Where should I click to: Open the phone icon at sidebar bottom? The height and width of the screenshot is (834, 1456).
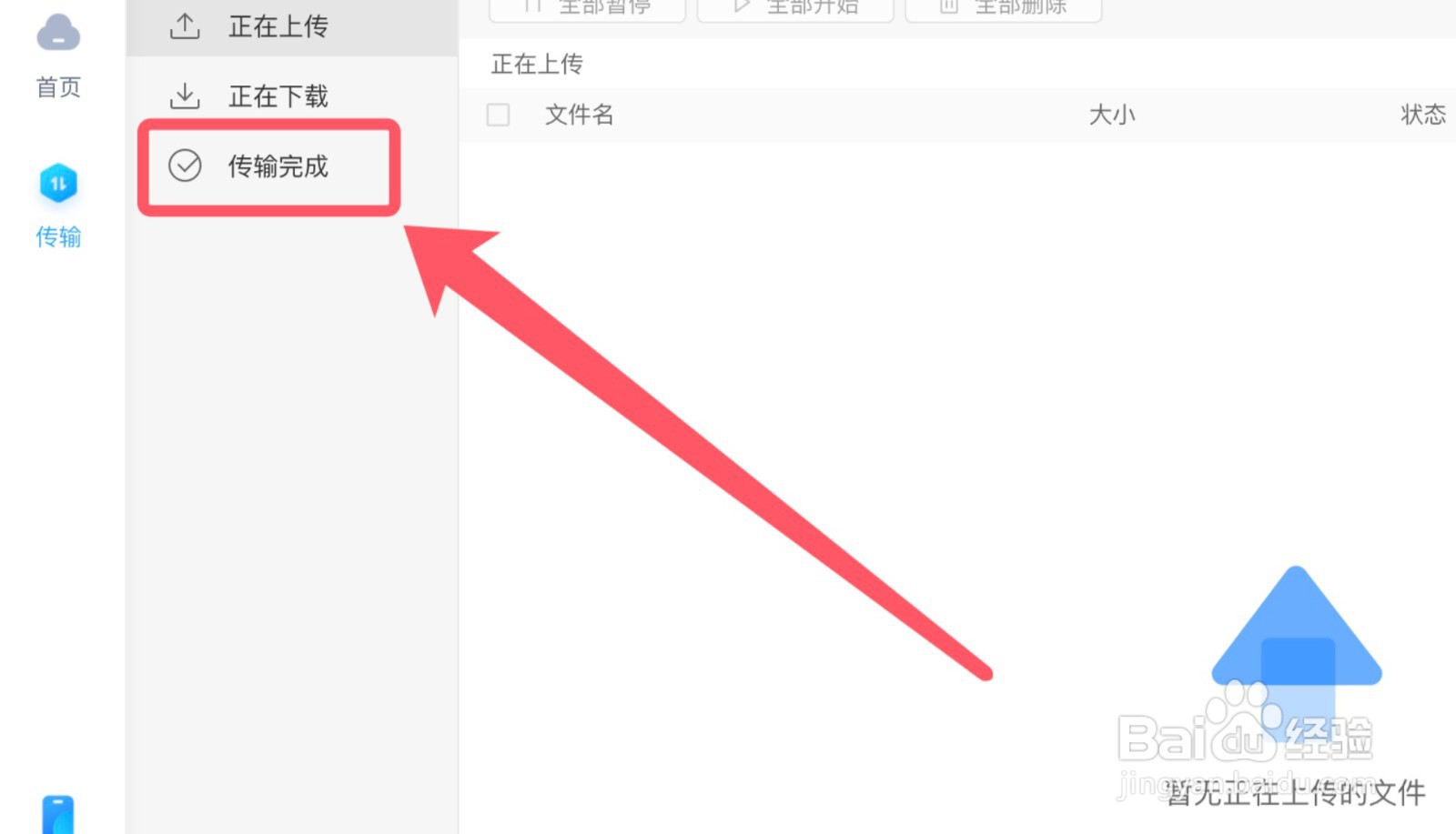tap(57, 815)
